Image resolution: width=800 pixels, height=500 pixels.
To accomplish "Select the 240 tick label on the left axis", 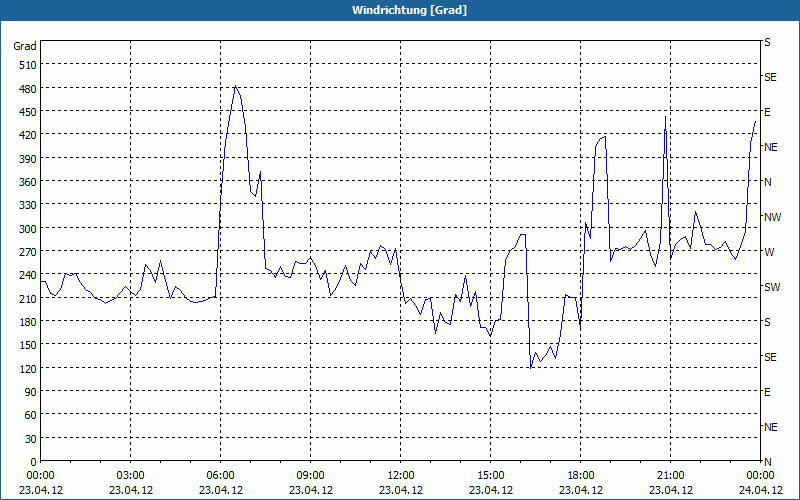I will point(28,275).
